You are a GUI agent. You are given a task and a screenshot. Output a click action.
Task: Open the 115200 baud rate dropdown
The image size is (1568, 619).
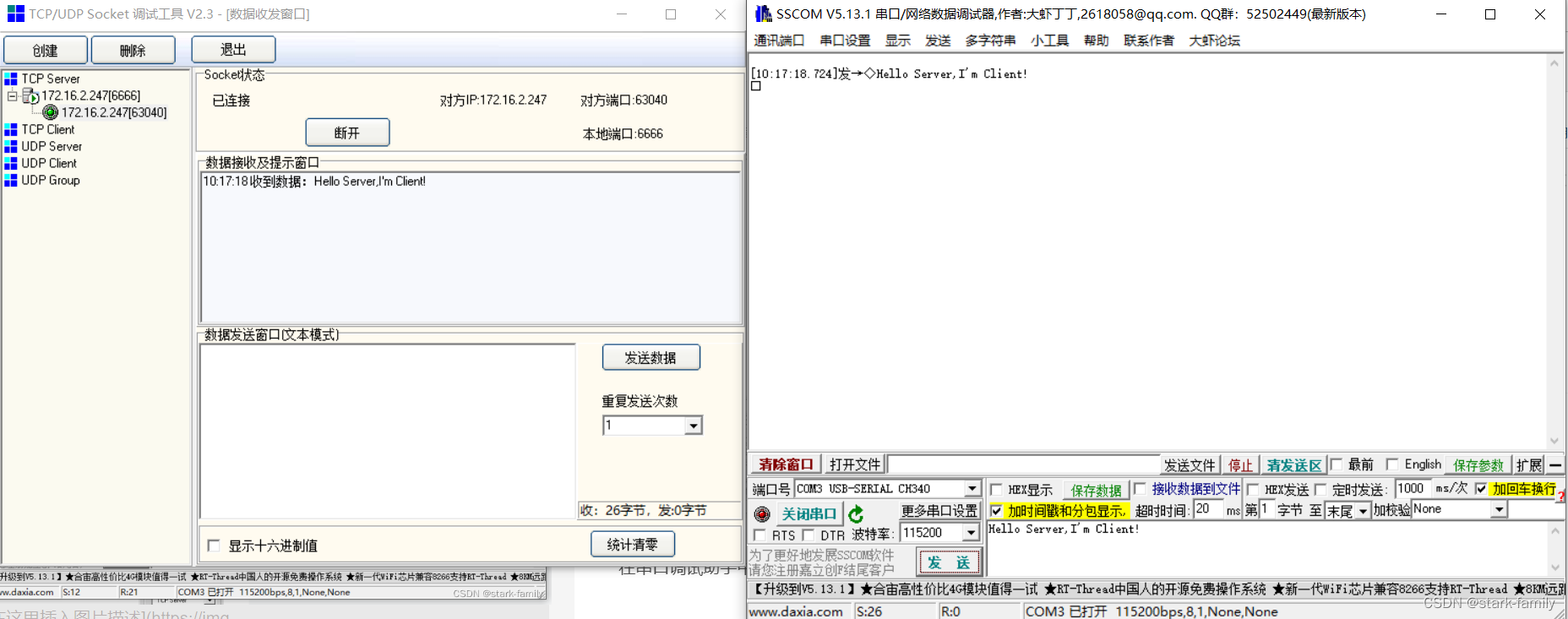click(971, 533)
